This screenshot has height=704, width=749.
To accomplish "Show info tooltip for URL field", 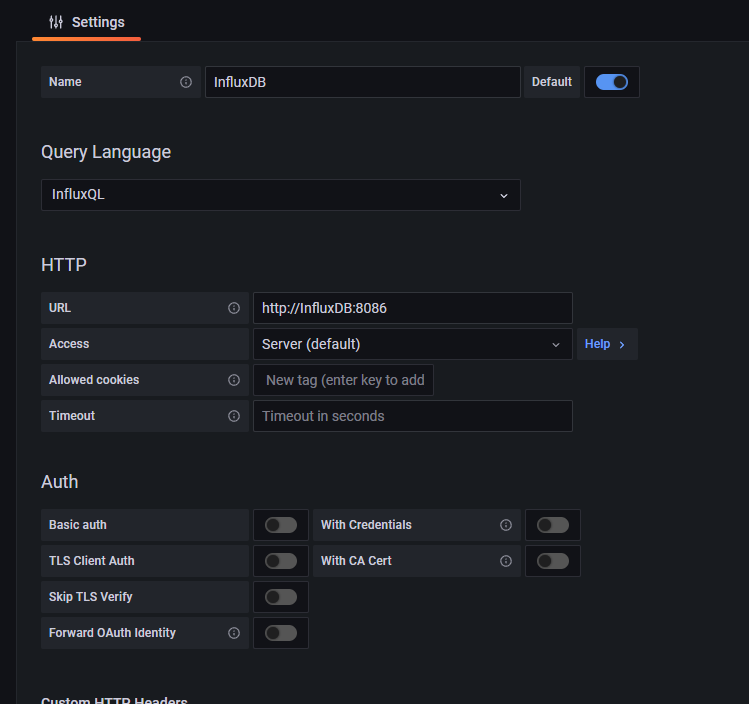I will click(234, 308).
